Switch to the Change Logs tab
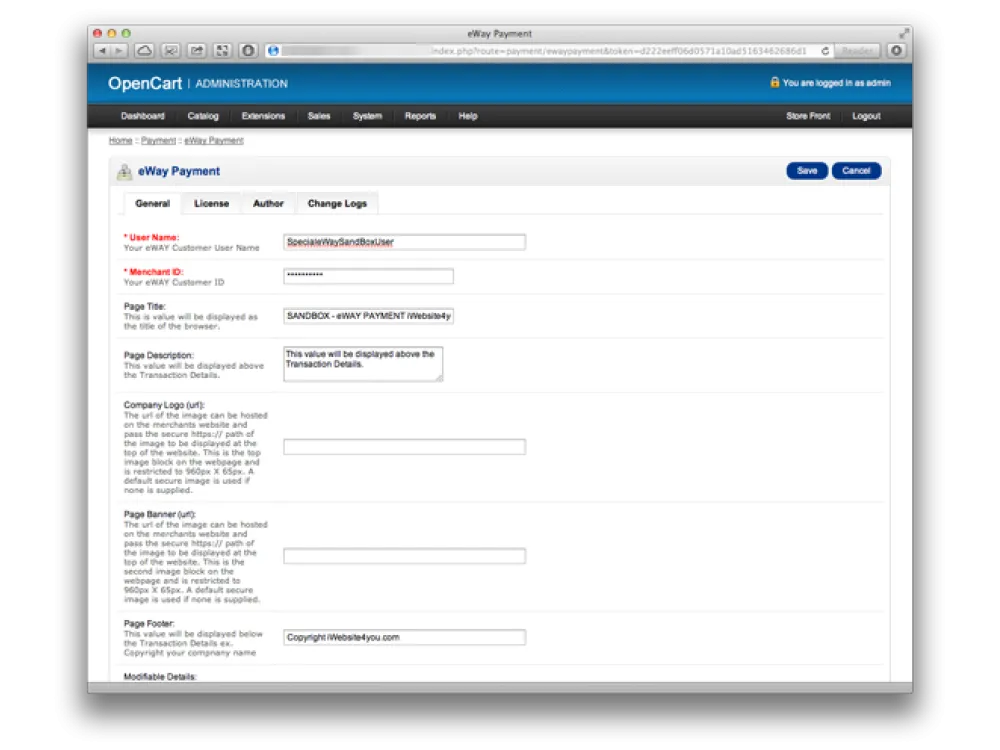Image resolution: width=1000 pixels, height=750 pixels. click(337, 204)
